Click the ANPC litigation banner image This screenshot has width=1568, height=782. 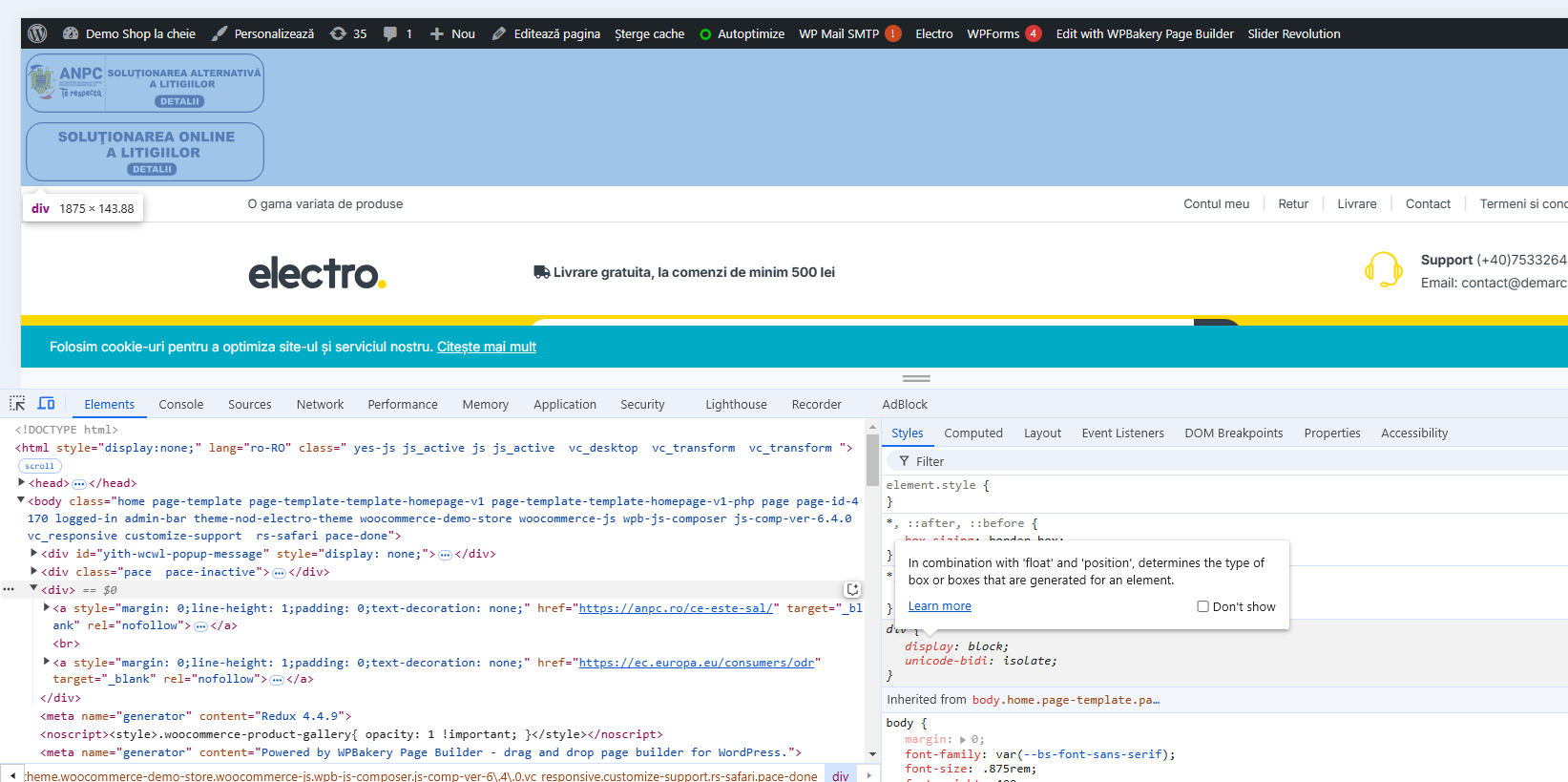tap(145, 84)
